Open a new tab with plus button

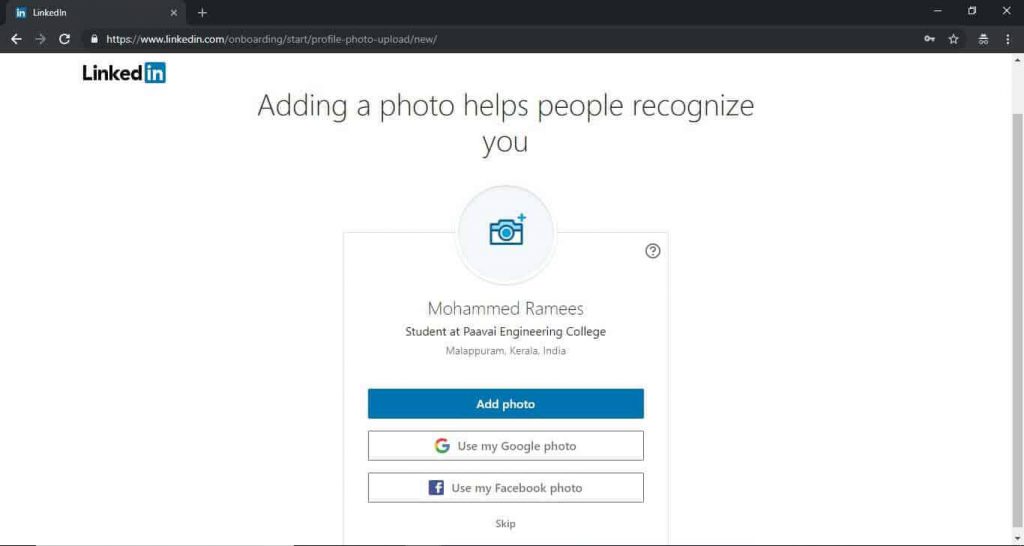tap(202, 12)
